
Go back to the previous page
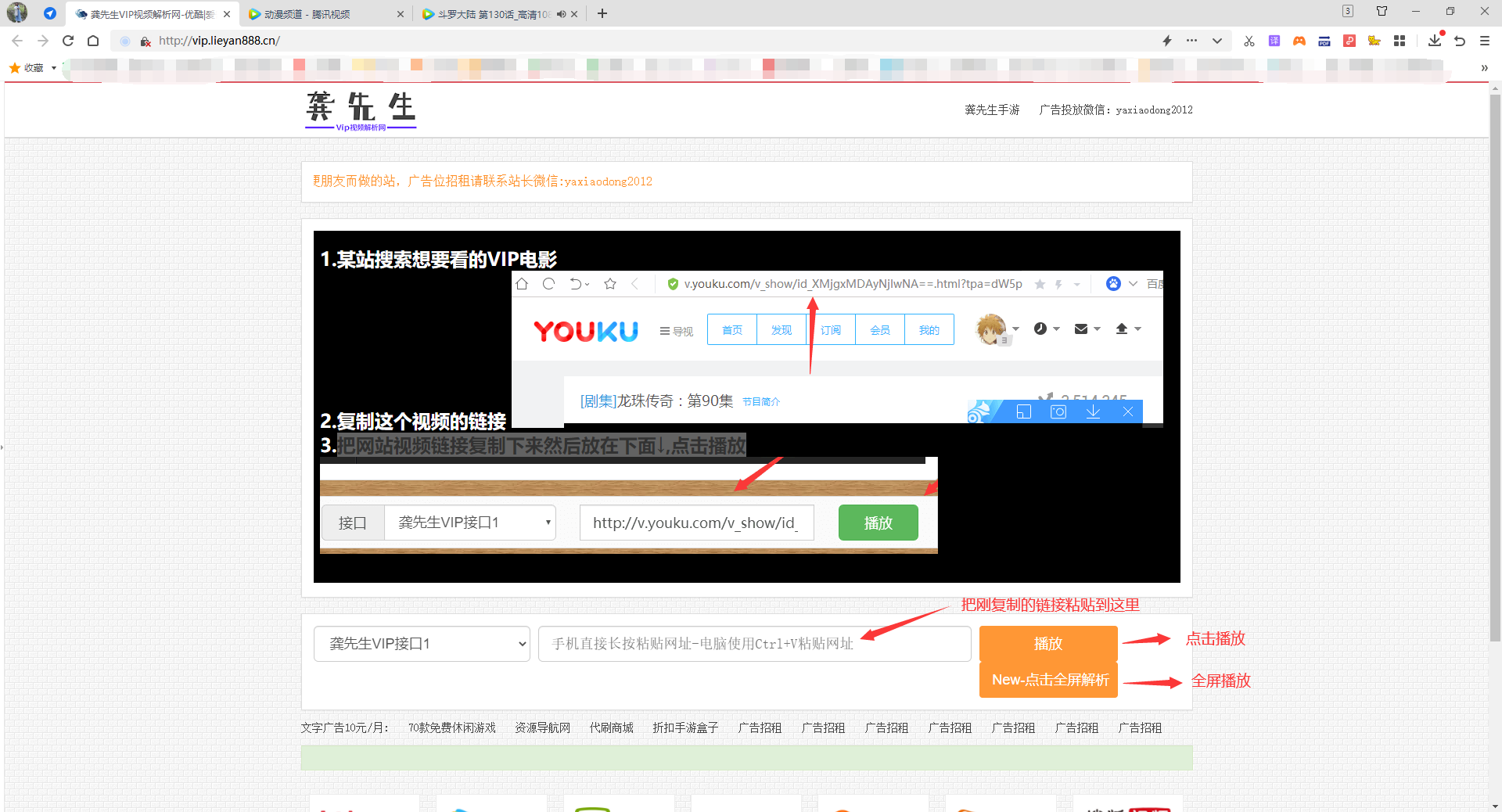(17, 41)
